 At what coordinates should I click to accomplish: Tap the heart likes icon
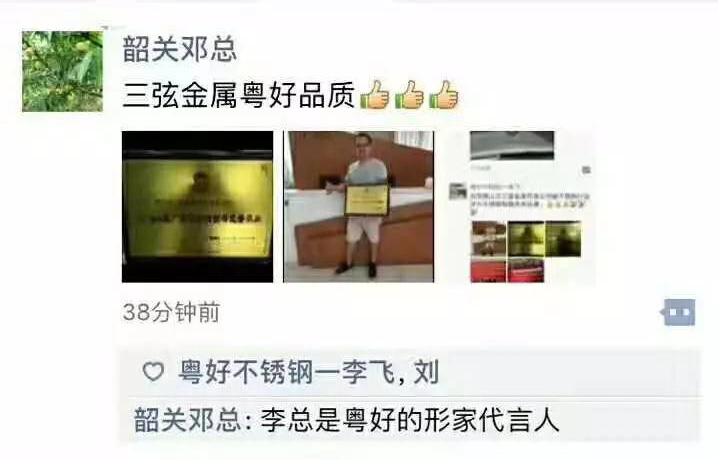153,371
